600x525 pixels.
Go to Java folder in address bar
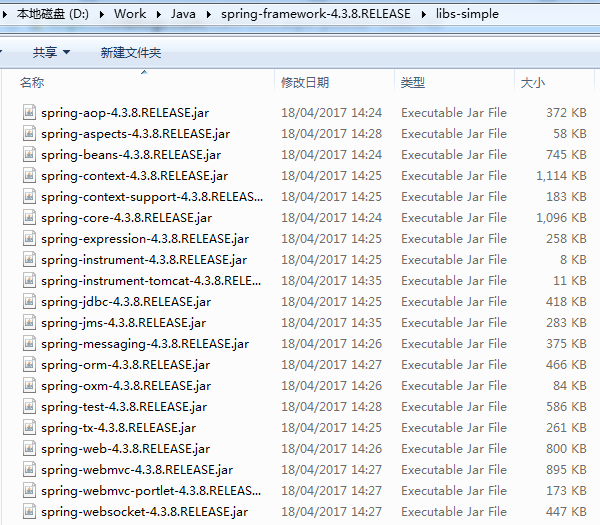point(183,14)
